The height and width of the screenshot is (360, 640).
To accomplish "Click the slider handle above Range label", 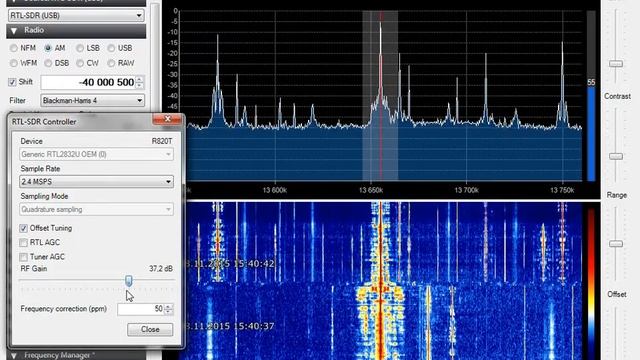I will point(616,156).
